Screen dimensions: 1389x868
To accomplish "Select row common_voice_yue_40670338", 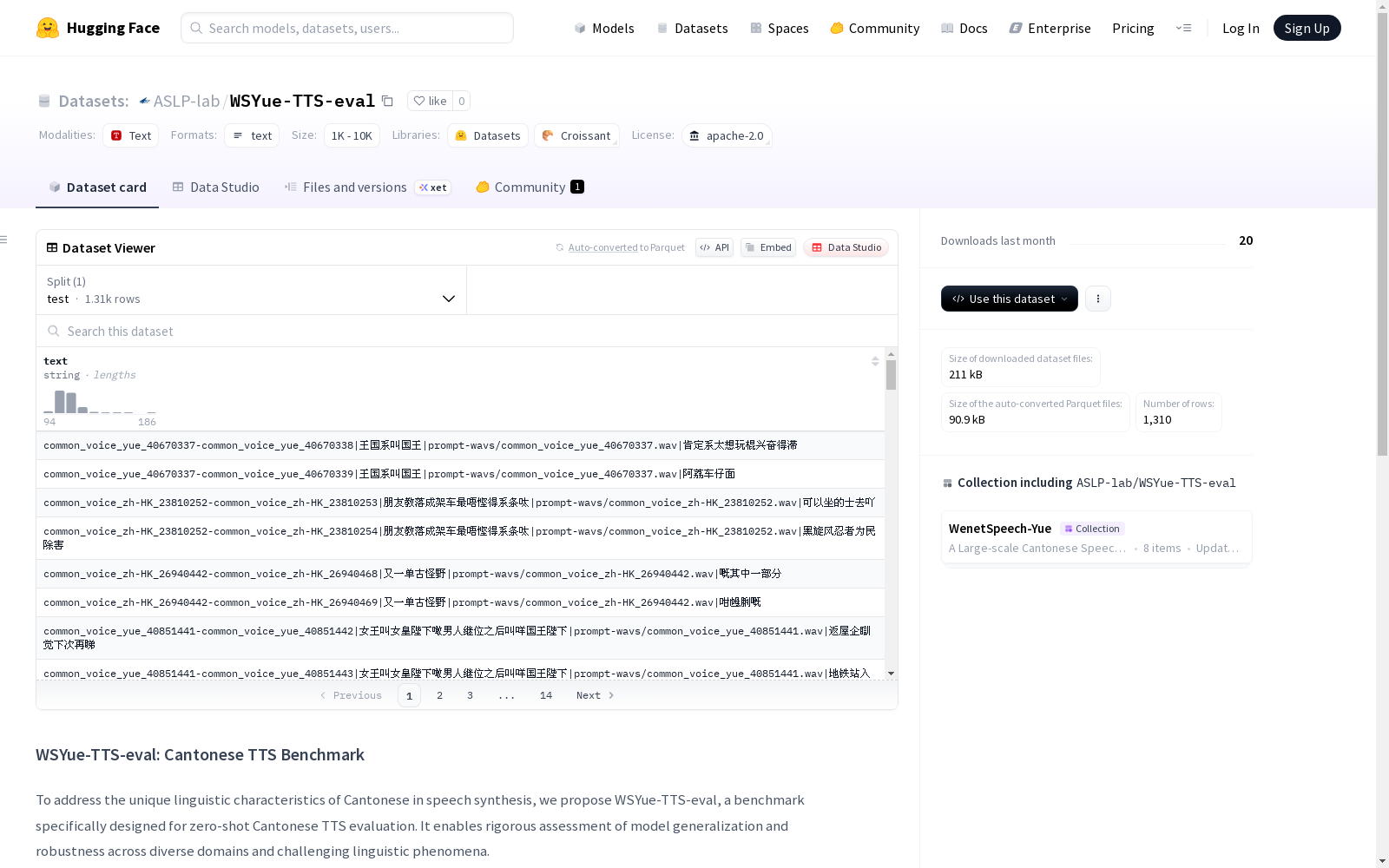I will [x=460, y=445].
